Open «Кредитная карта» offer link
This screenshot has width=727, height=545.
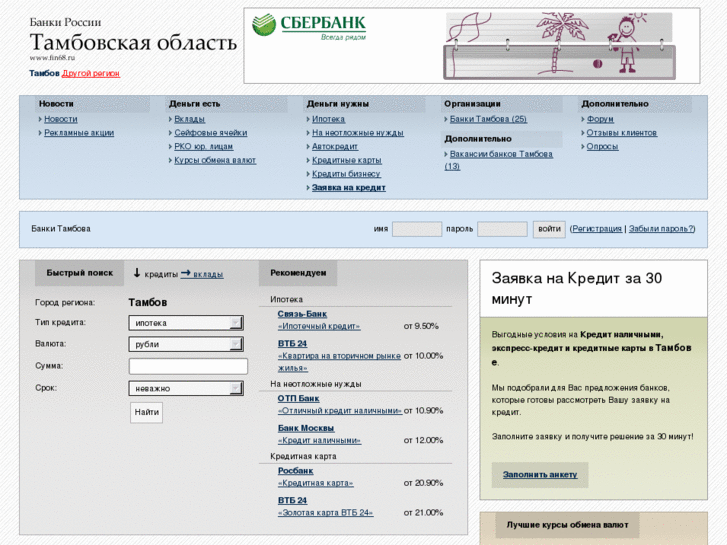pos(315,483)
